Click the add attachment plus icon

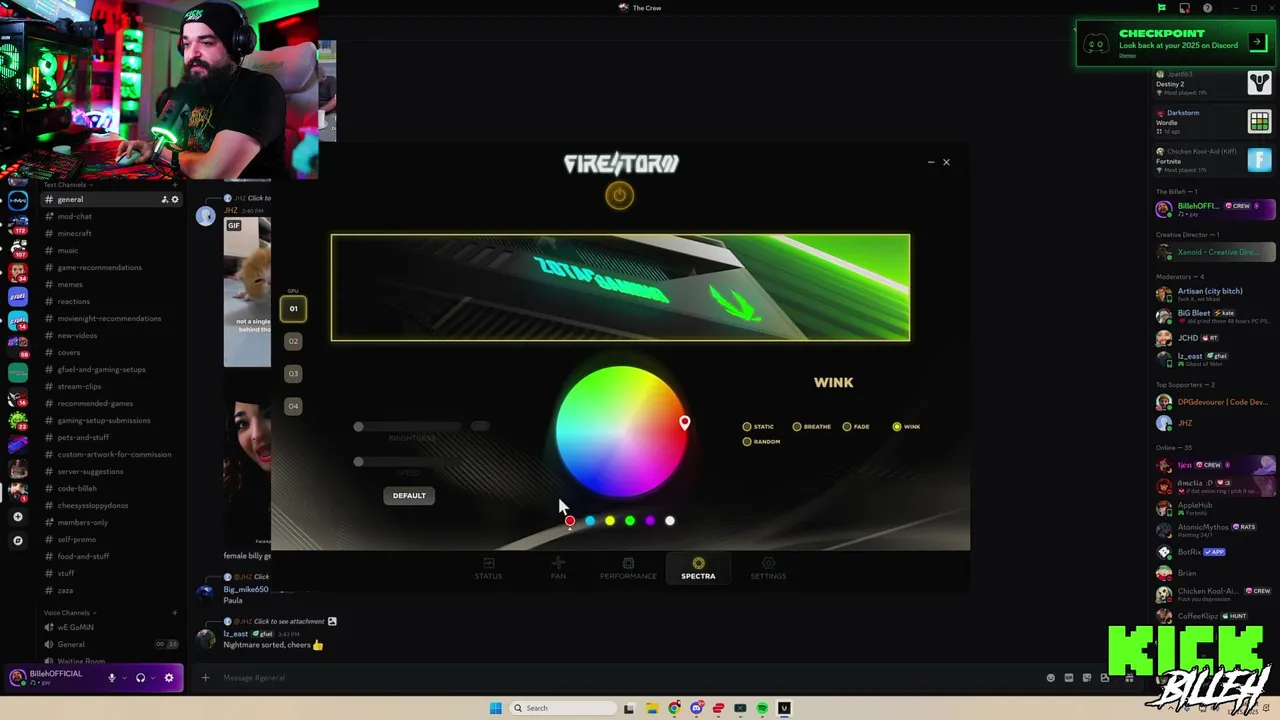[206, 678]
